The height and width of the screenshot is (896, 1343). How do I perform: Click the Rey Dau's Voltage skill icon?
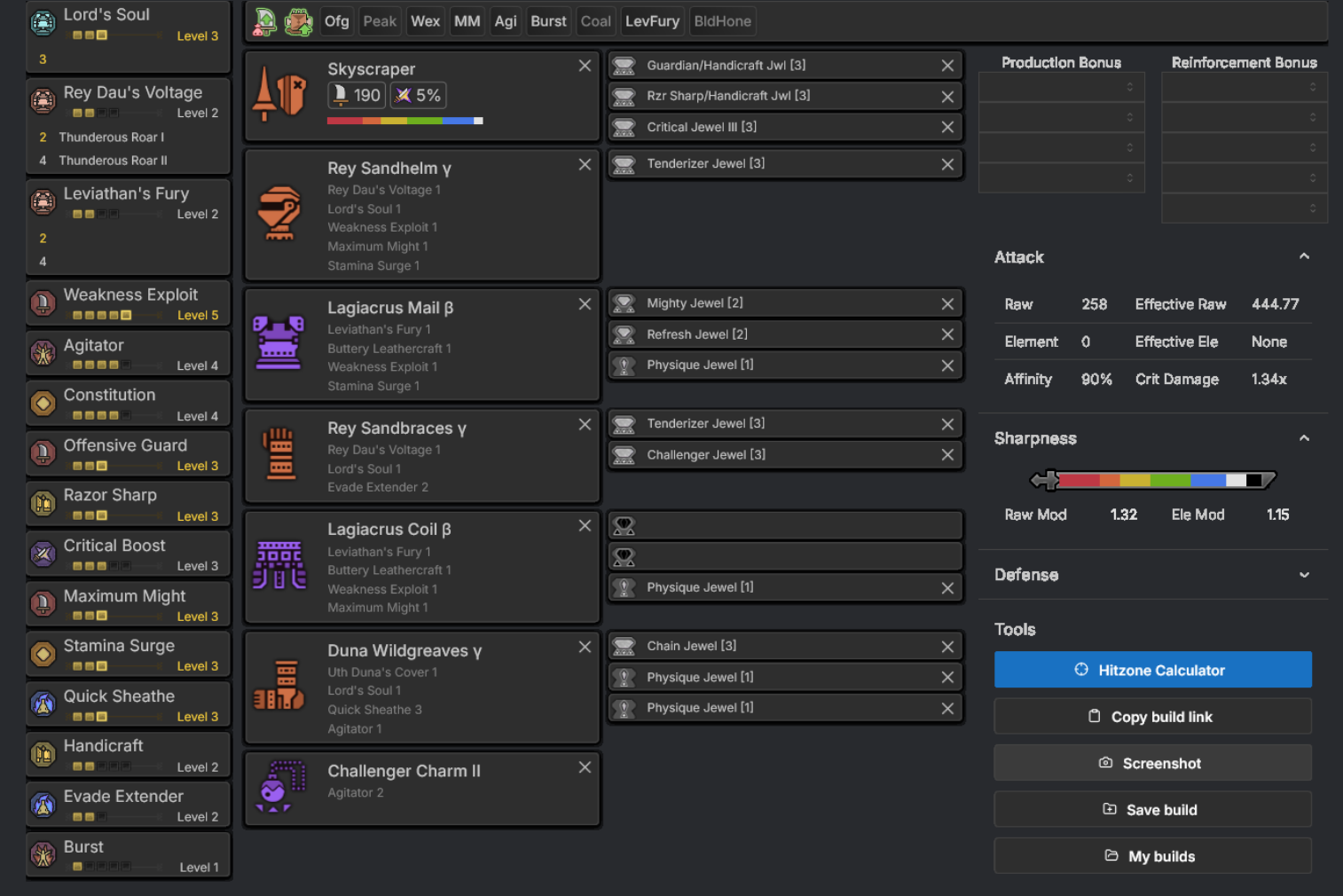(43, 100)
